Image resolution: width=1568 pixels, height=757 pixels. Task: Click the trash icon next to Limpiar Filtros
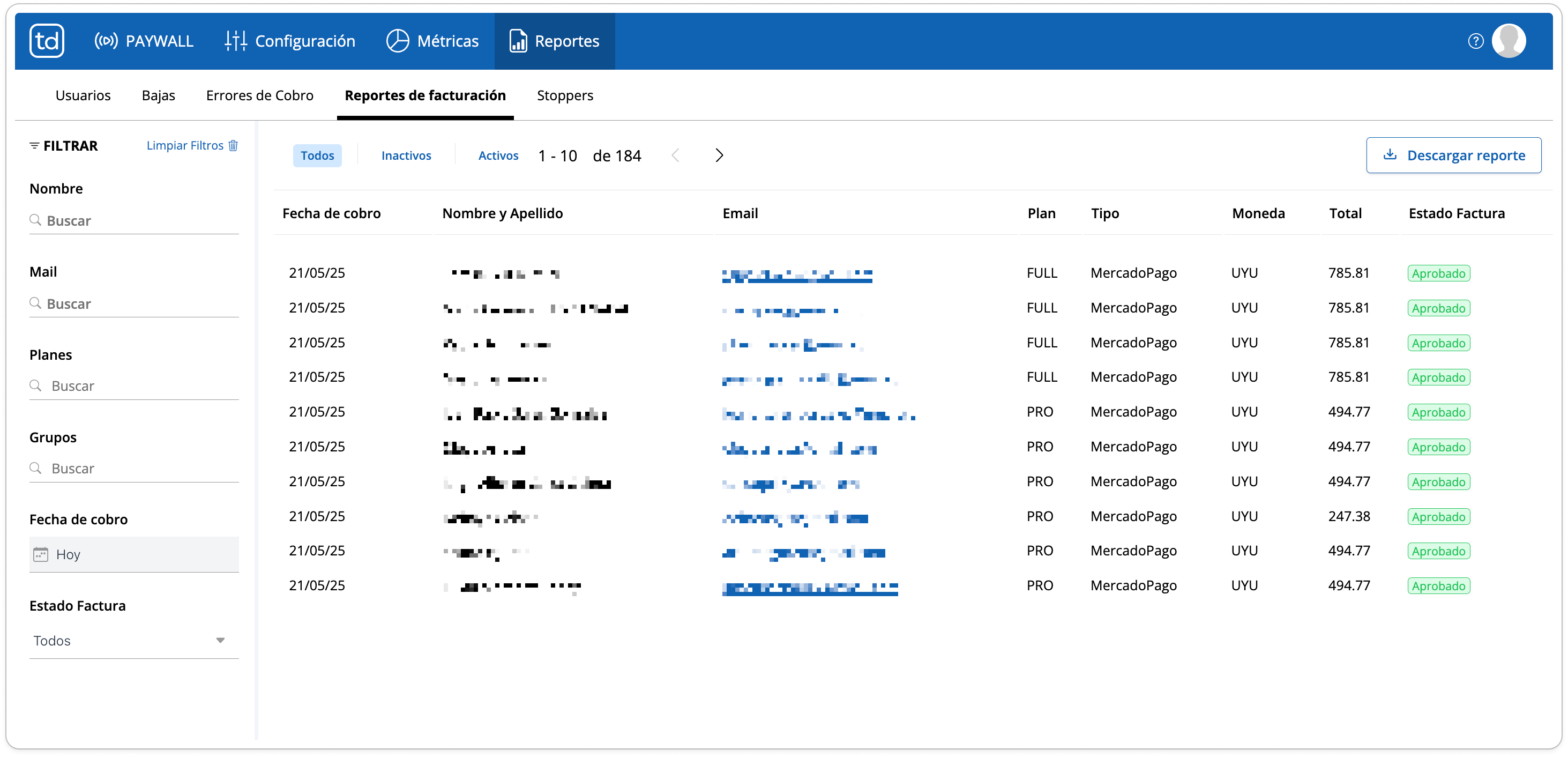tap(233, 145)
